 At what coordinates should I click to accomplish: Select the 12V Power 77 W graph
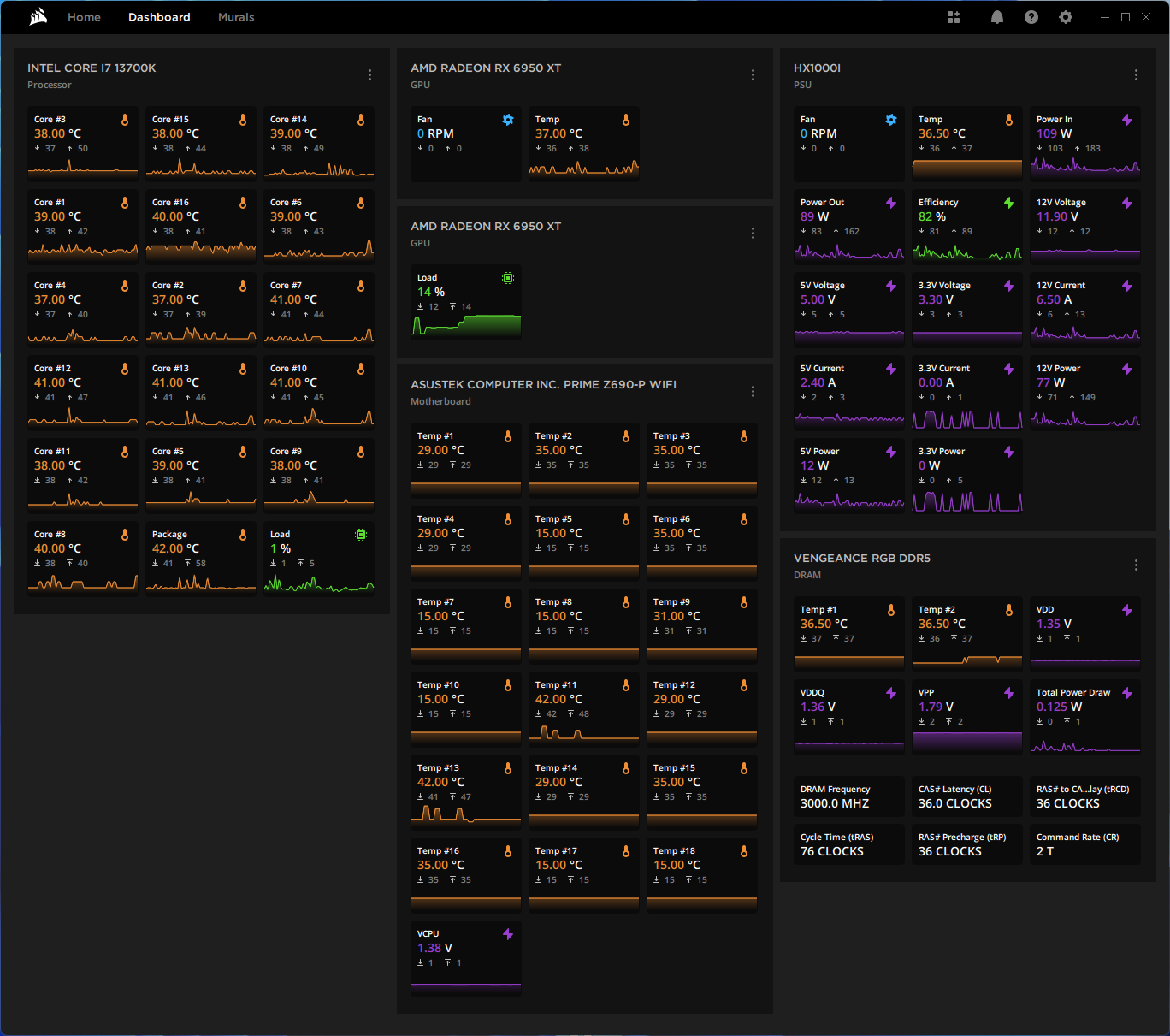[x=1085, y=419]
